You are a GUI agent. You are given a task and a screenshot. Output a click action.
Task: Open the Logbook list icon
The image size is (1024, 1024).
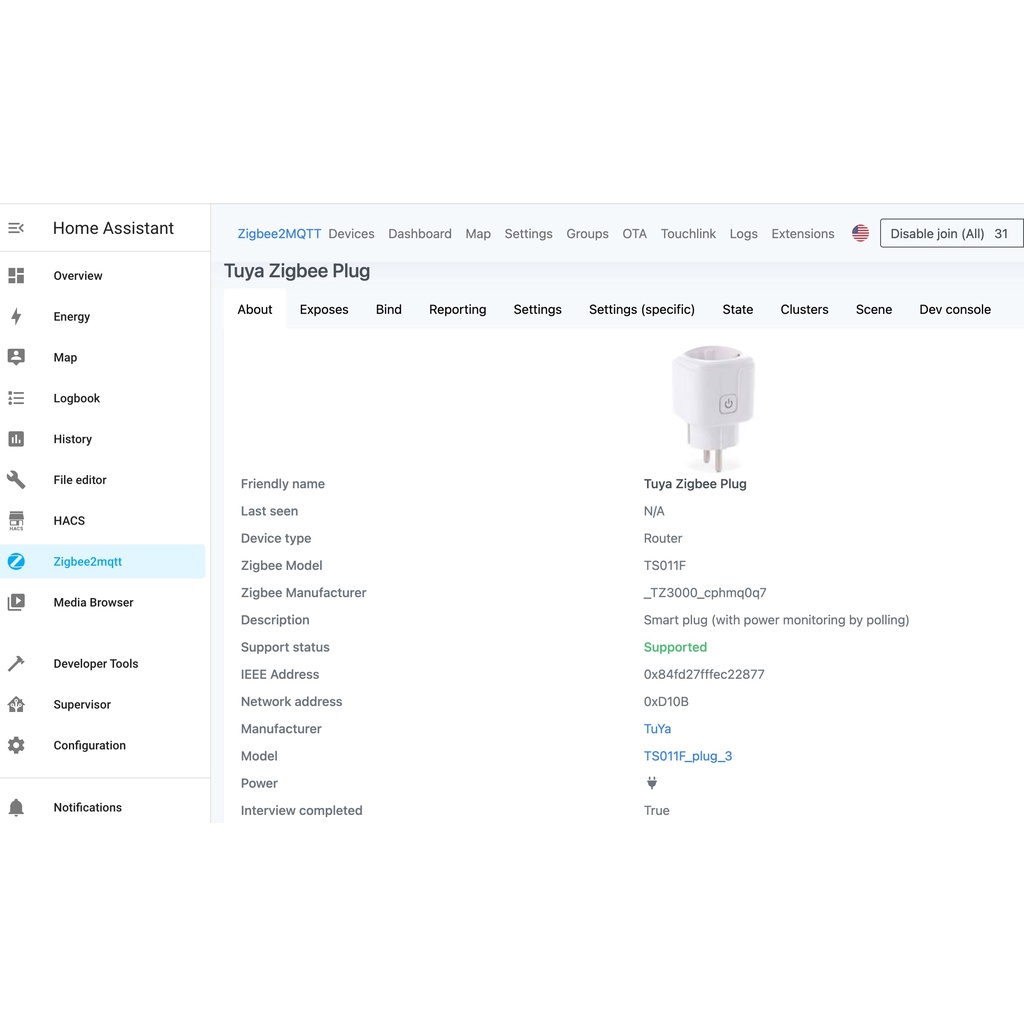16,398
